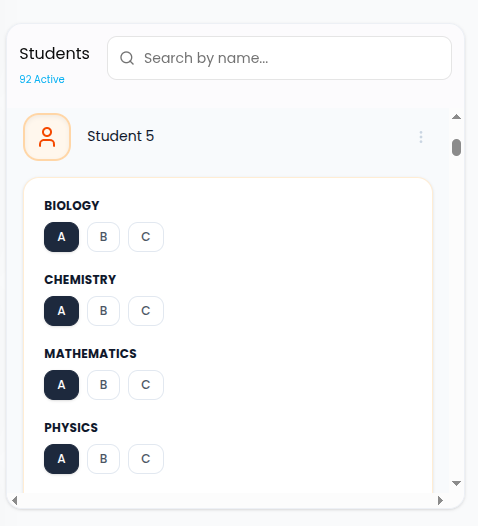The width and height of the screenshot is (478, 526).
Task: Click the scroll left arrow
Action: (14, 501)
